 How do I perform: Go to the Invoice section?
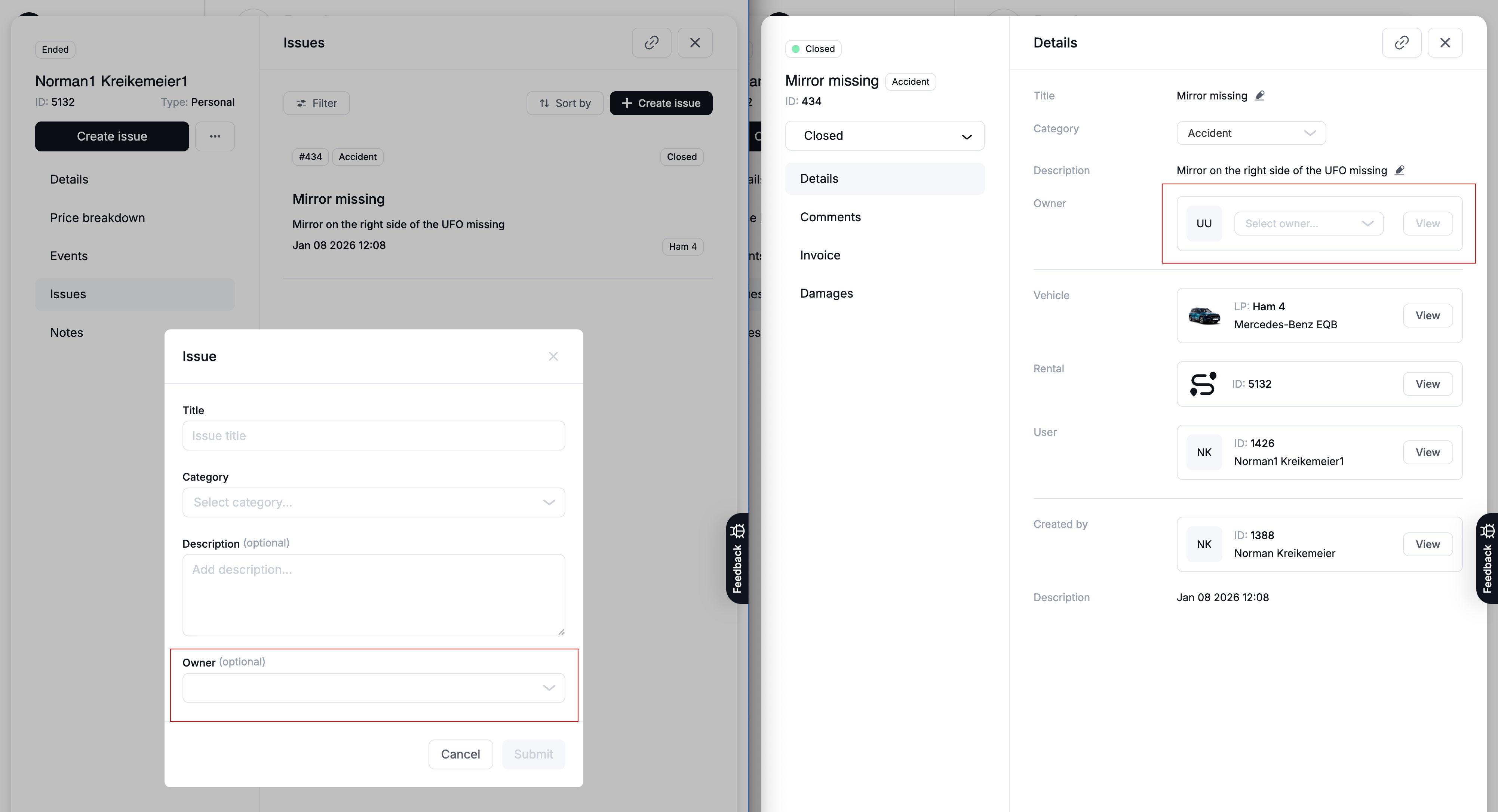point(820,255)
